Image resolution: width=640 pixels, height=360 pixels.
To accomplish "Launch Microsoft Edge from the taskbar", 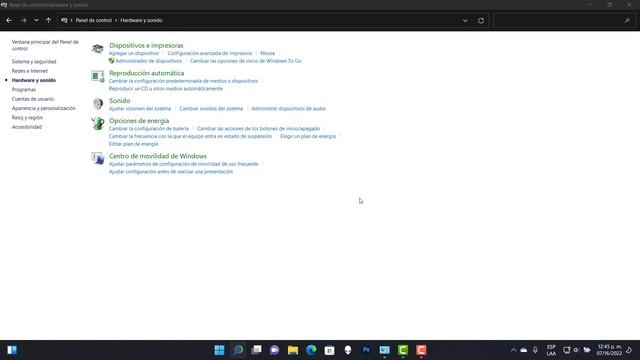I will [311, 350].
